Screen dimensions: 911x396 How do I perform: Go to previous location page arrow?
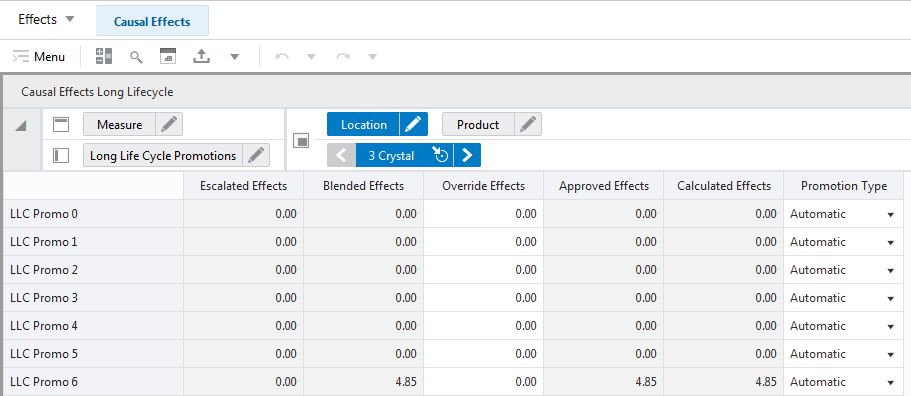coord(342,156)
